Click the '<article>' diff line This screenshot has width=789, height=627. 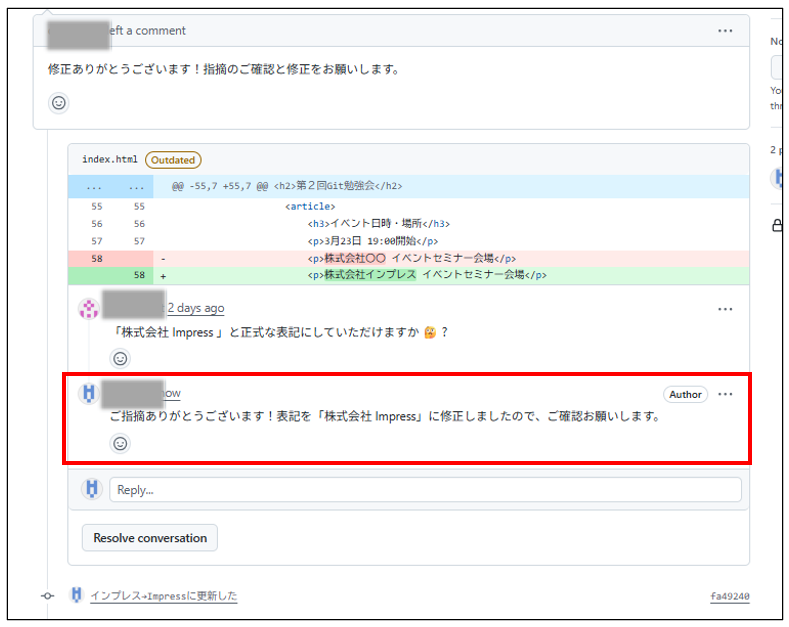(310, 206)
